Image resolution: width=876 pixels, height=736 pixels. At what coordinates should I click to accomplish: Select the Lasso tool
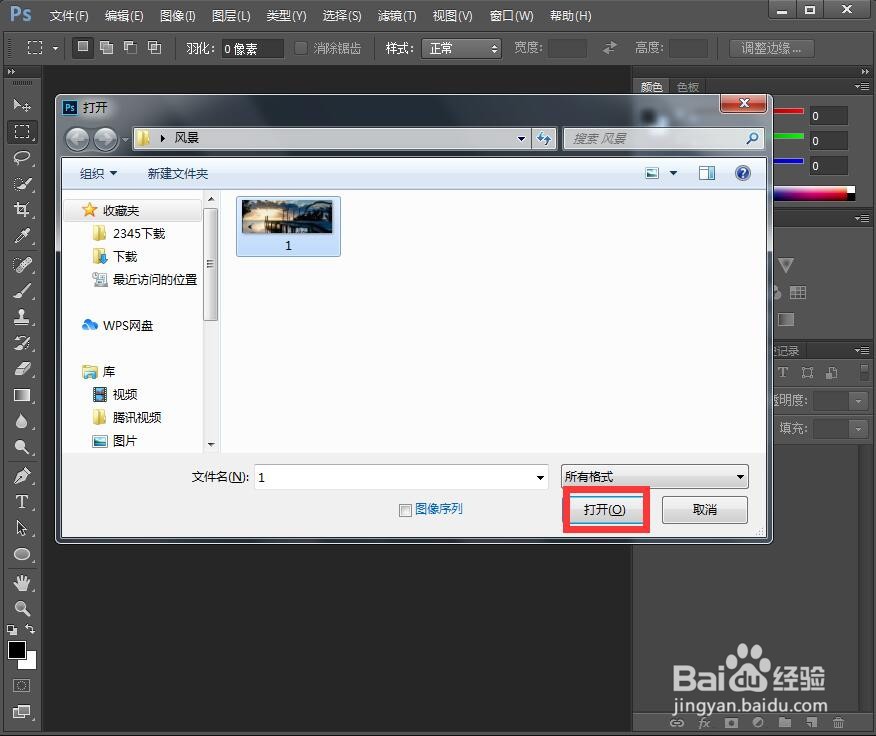(x=22, y=158)
